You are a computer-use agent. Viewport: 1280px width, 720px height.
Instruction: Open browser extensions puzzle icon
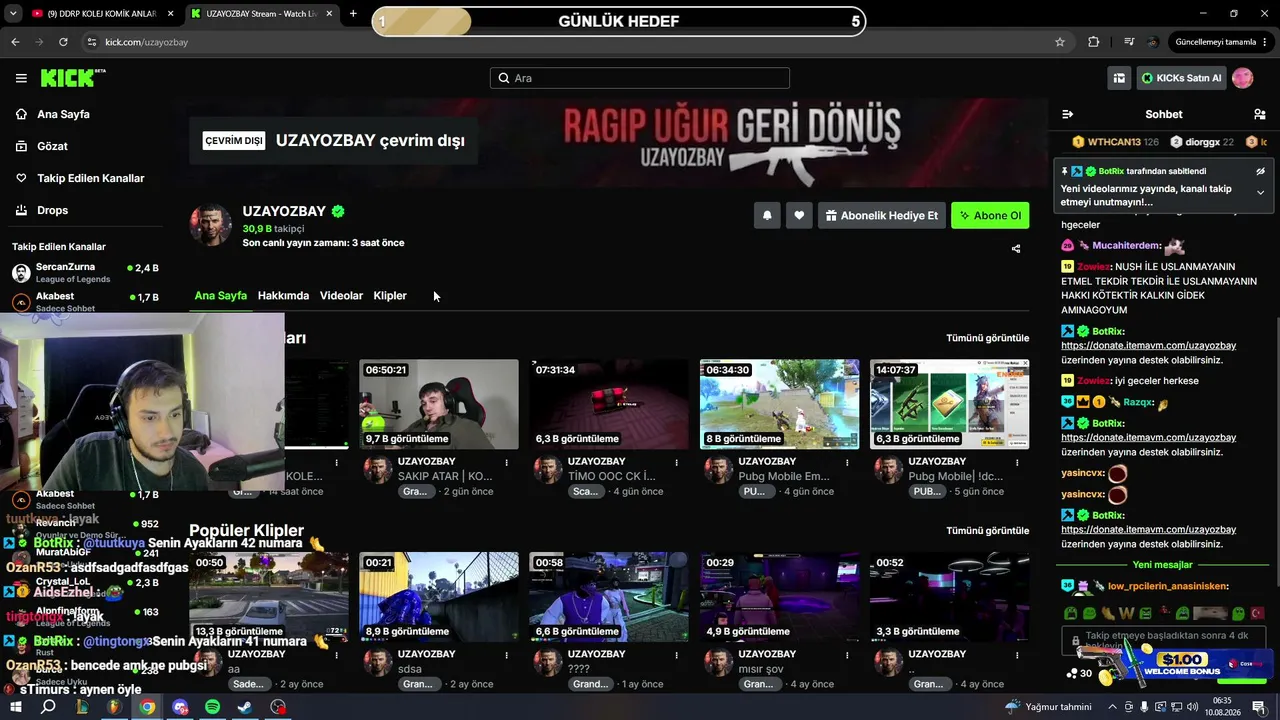(1093, 42)
